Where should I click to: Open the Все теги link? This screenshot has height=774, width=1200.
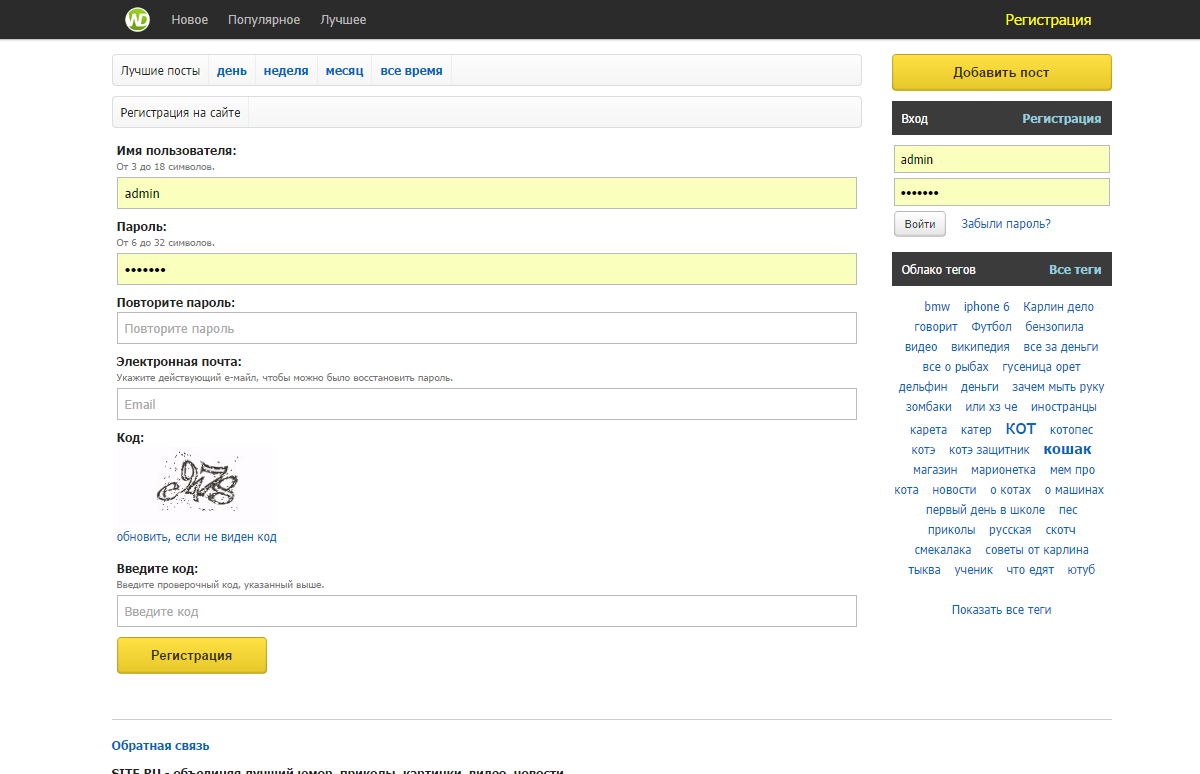(1075, 270)
